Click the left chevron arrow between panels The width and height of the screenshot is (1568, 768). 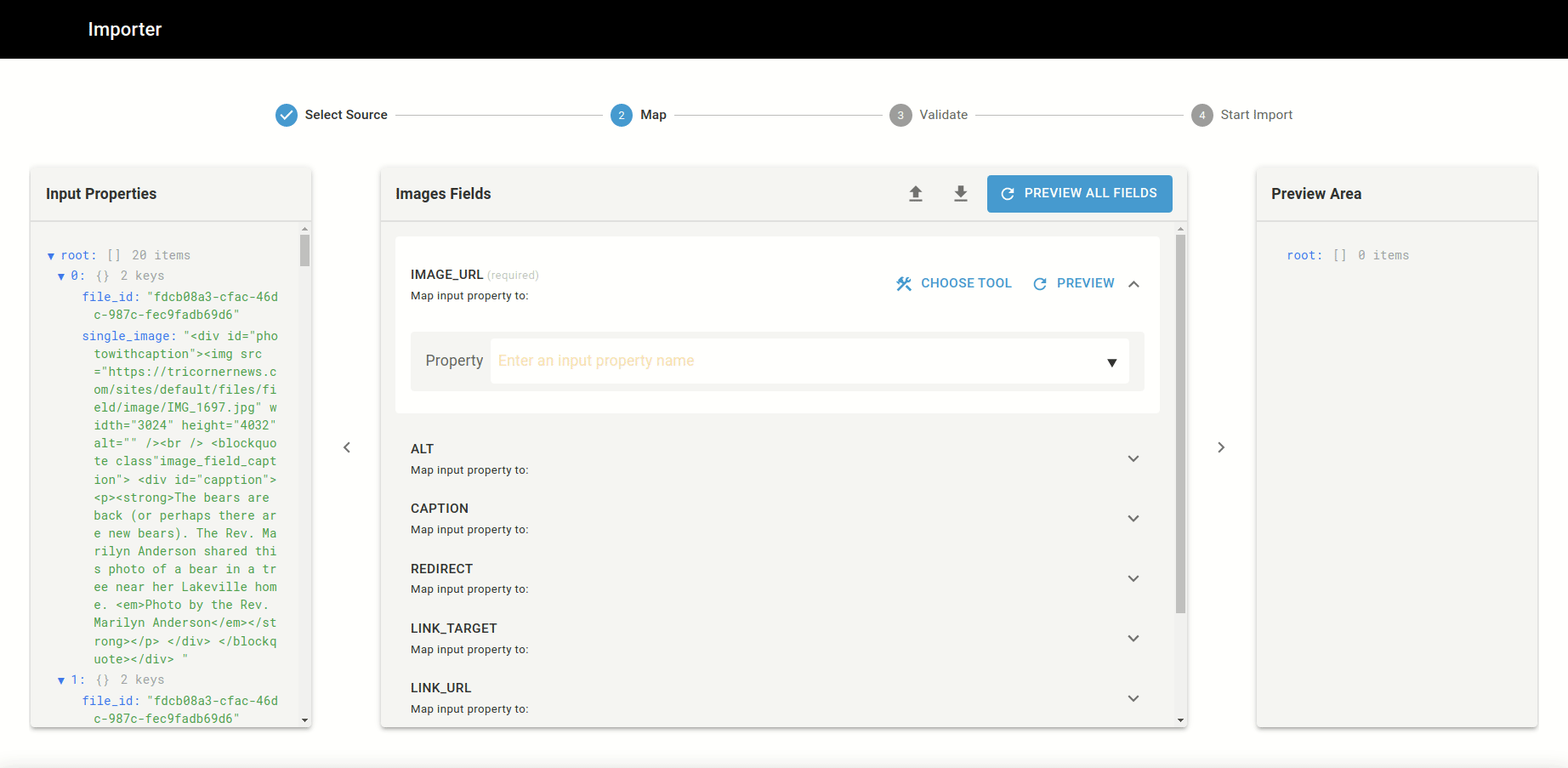(347, 447)
